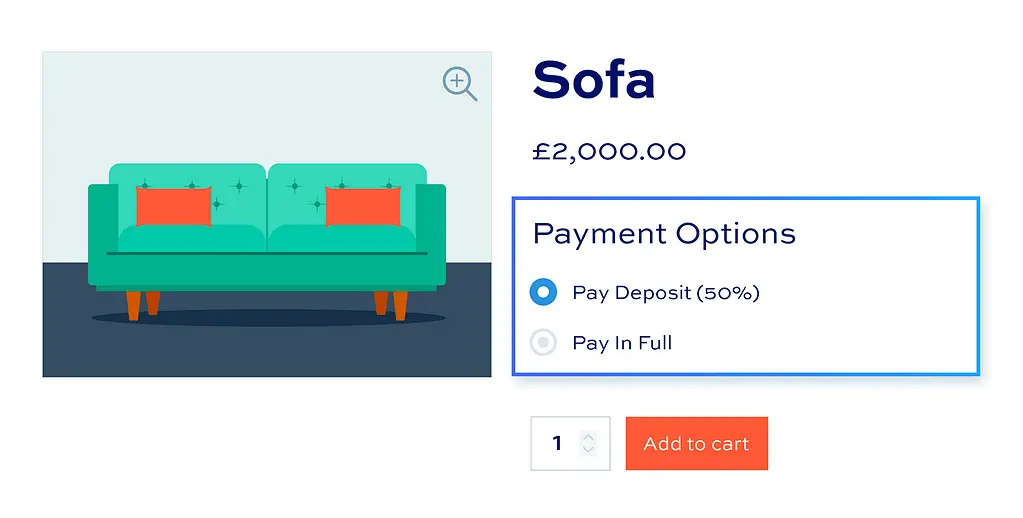Choose the Pay In Full radio button
Image resolution: width=1023 pixels, height=518 pixels.
click(x=543, y=343)
